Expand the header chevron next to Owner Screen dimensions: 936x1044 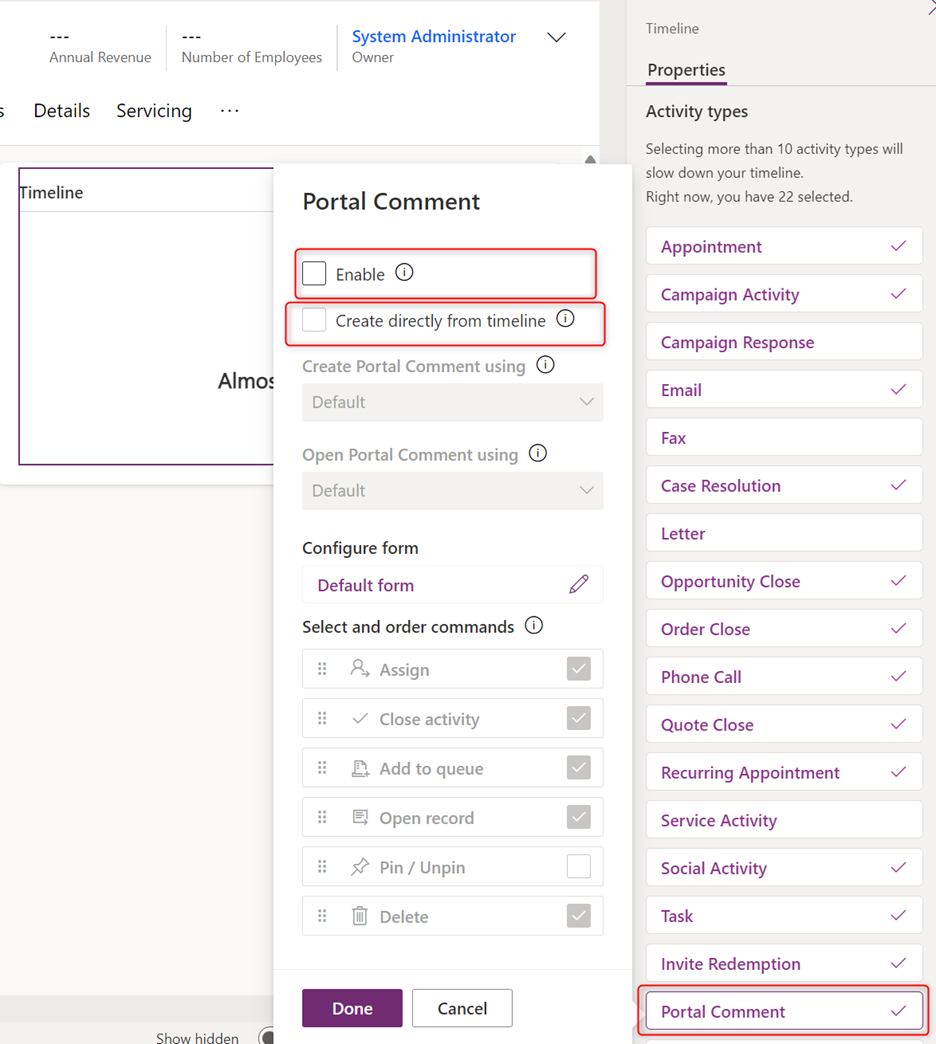[x=556, y=38]
